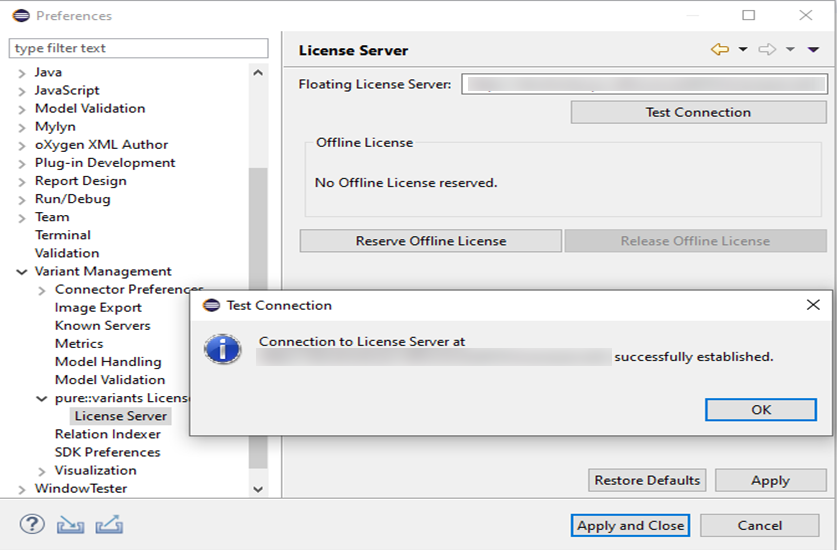This screenshot has height=550, width=837.
Task: Select WindowTester tree item
Action: (x=81, y=489)
